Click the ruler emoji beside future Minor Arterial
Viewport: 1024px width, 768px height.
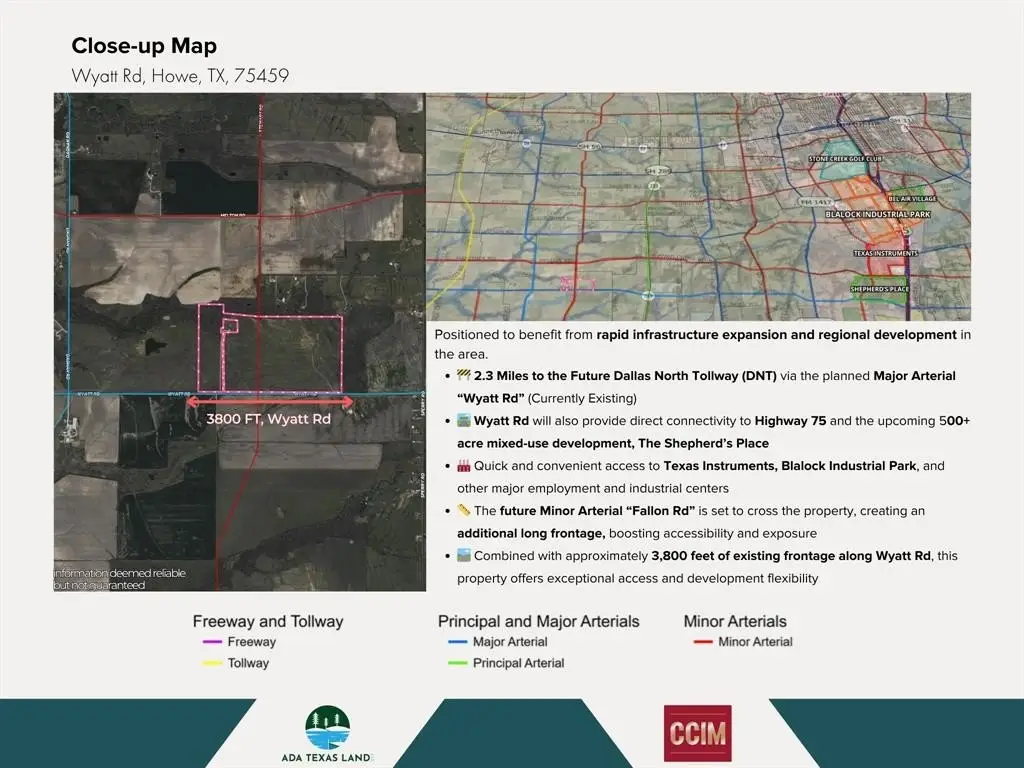click(x=464, y=511)
